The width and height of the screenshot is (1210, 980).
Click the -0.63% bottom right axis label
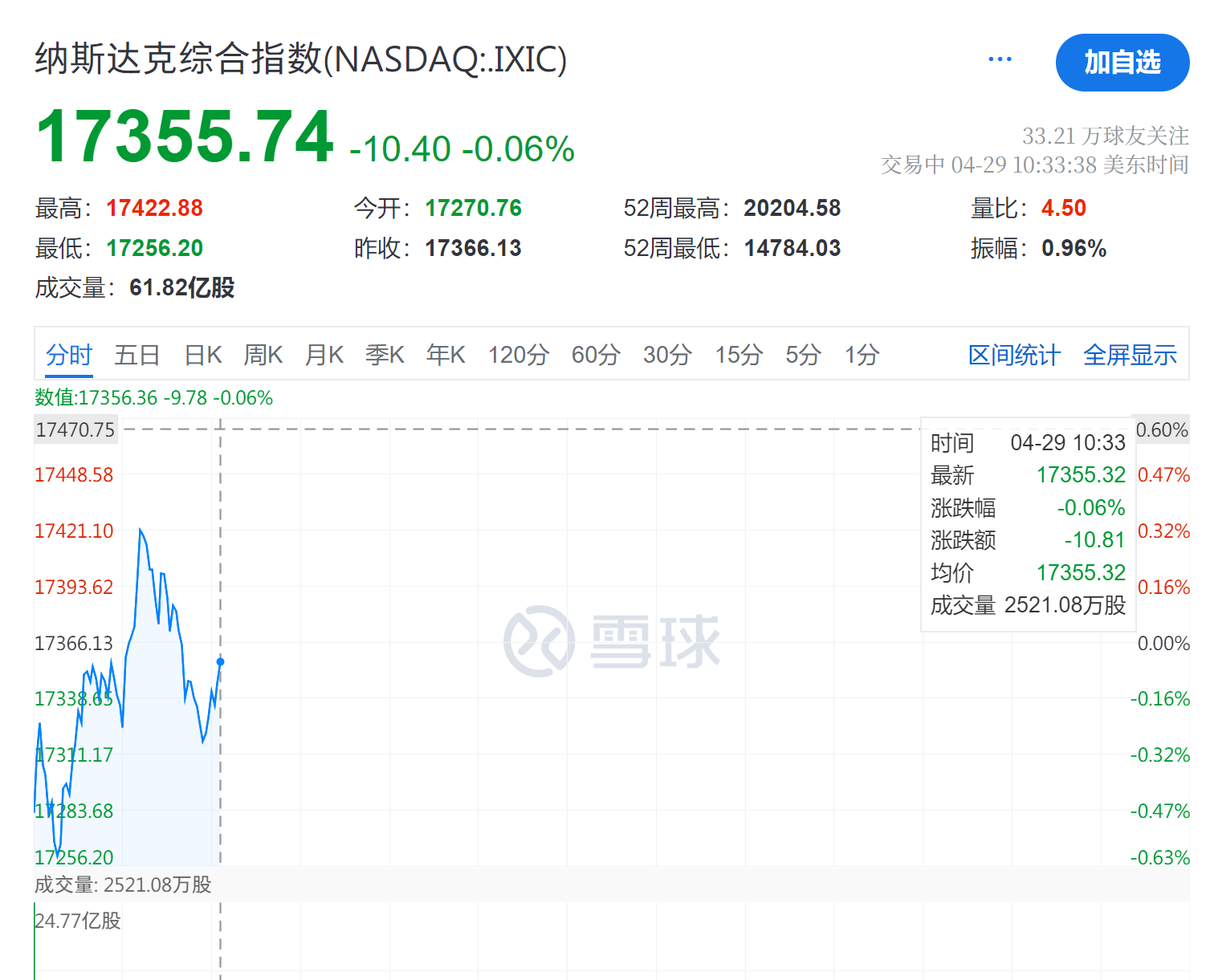1159,857
